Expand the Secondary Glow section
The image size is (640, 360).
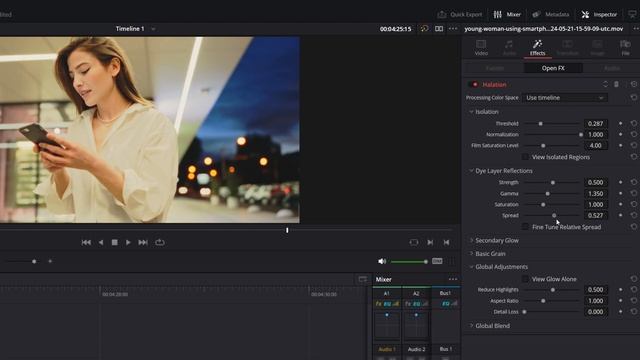point(471,240)
